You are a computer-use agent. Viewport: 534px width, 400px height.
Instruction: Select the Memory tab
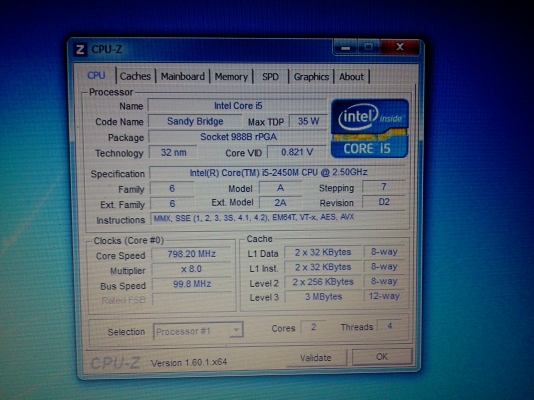coord(231,77)
